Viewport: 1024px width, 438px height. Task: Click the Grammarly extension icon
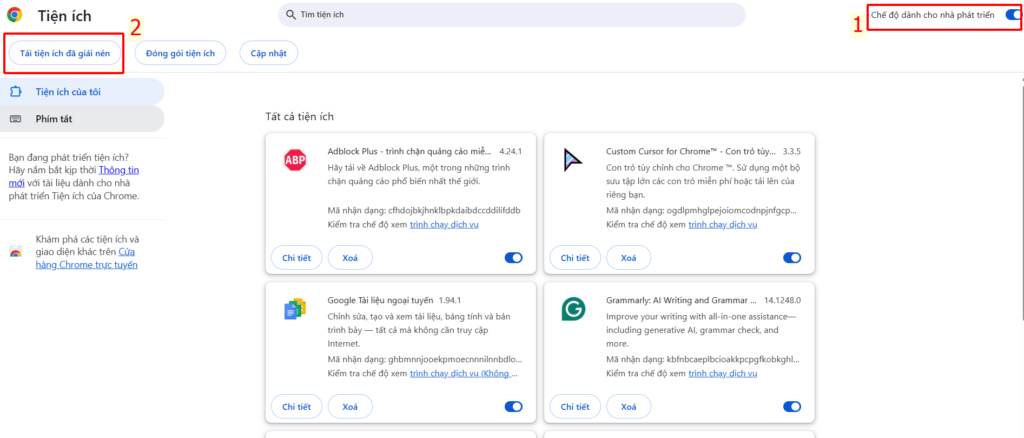pyautogui.click(x=573, y=309)
